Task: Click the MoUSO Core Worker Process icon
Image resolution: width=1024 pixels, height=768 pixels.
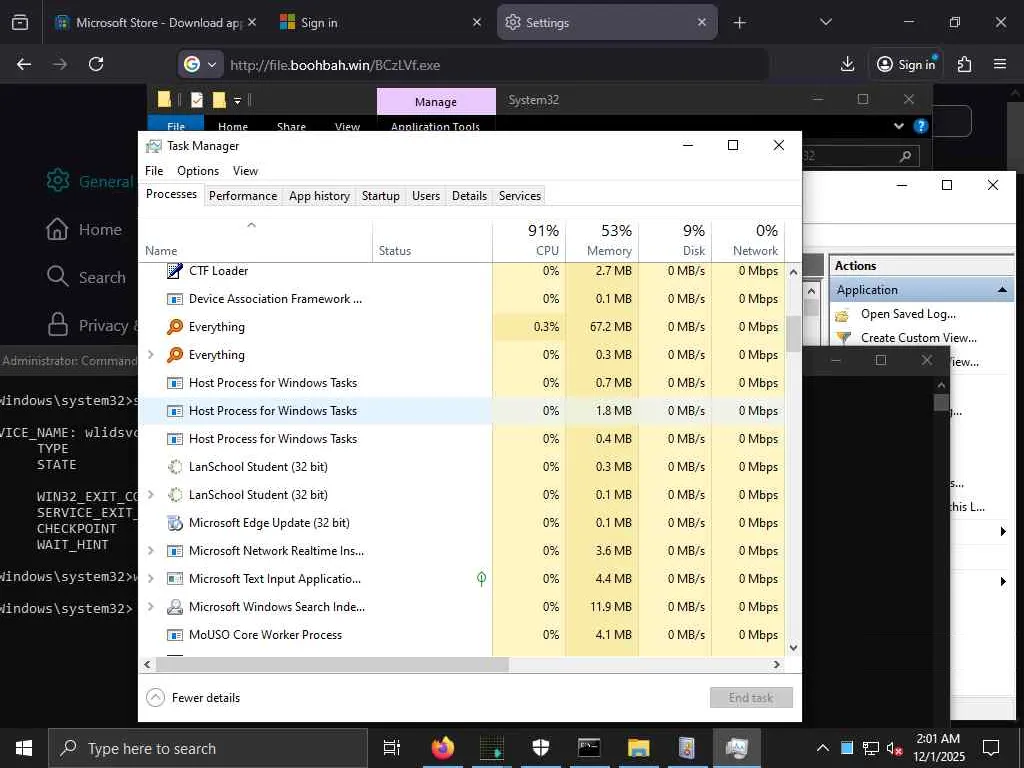Action: [x=174, y=635]
